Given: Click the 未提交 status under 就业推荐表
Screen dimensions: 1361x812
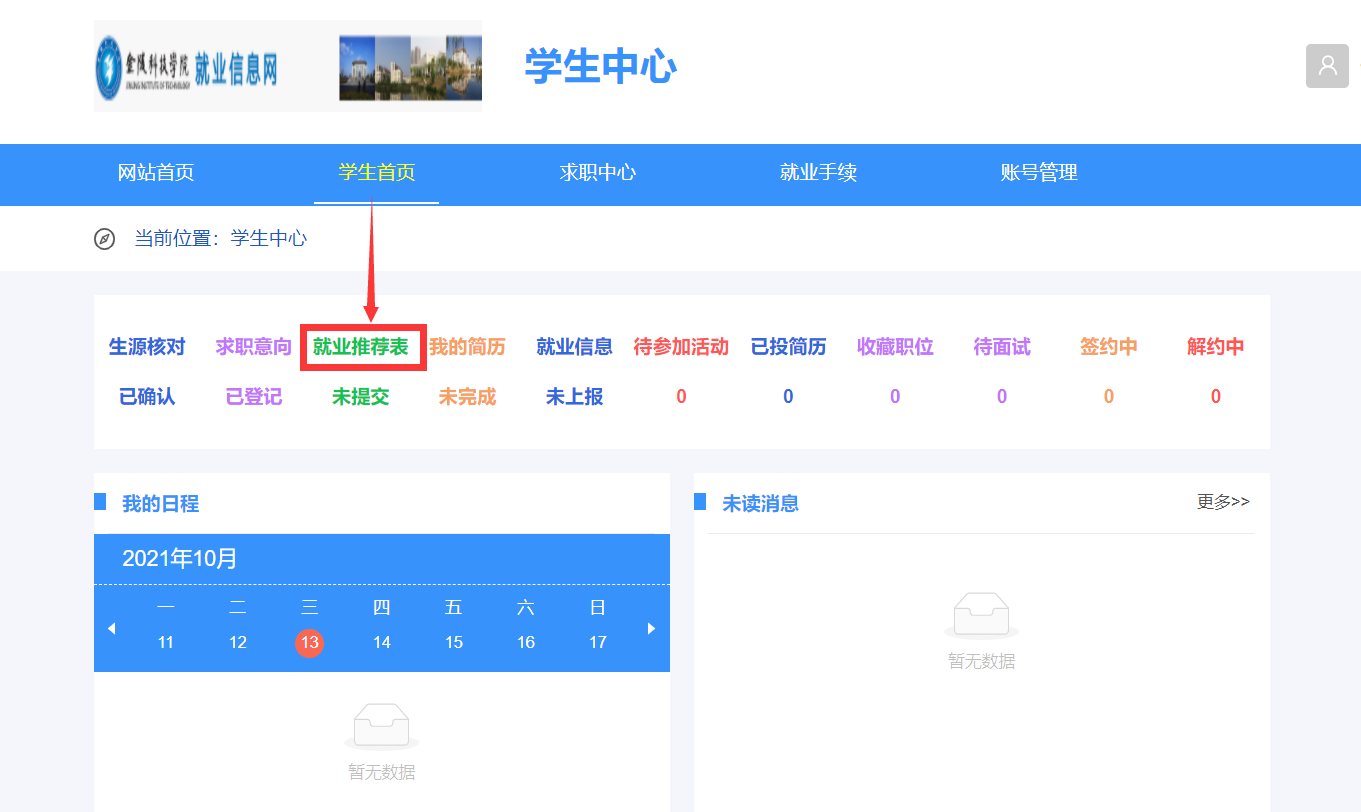Looking at the screenshot, I should pos(361,397).
